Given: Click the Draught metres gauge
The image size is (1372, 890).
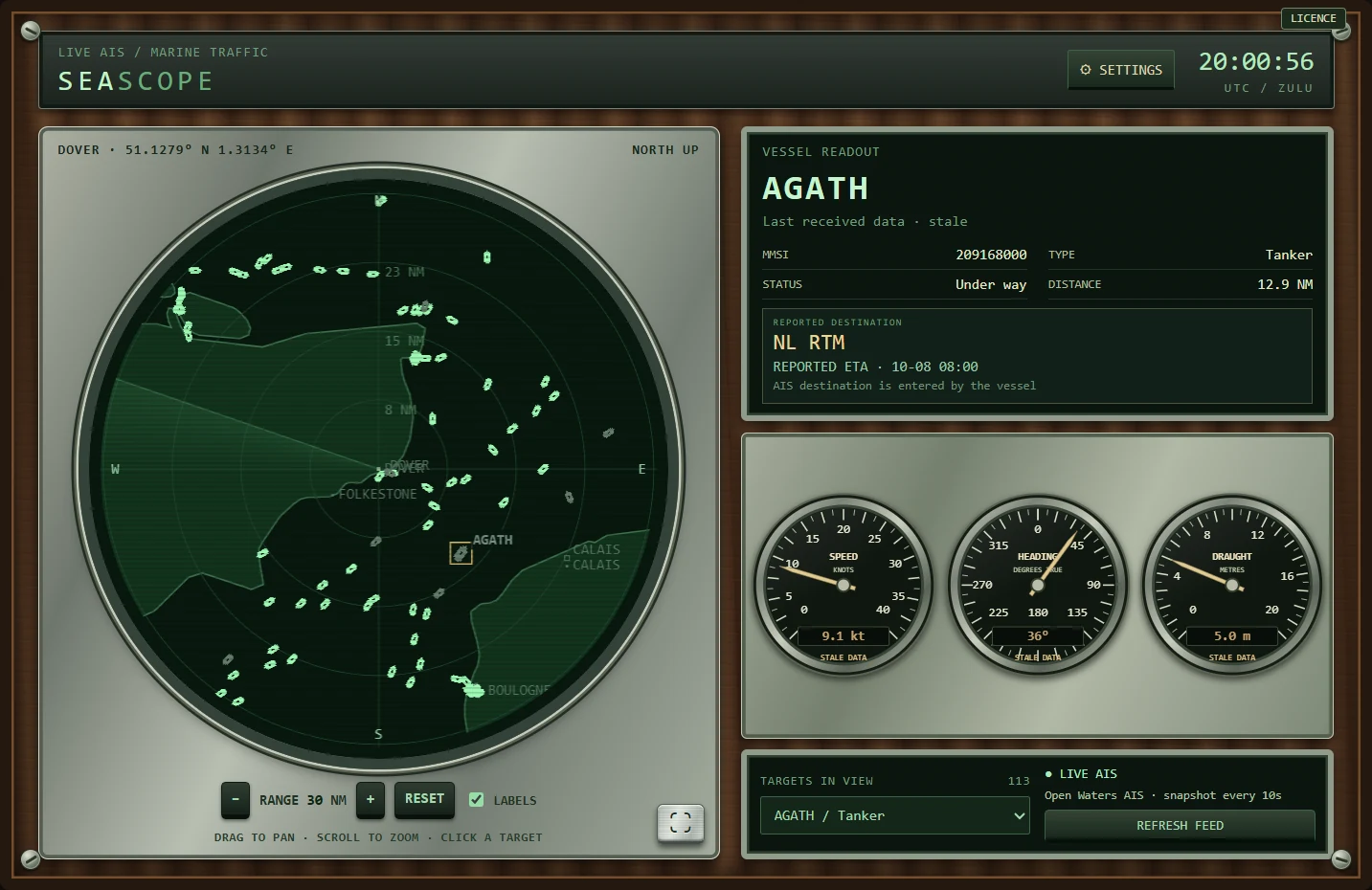Looking at the screenshot, I should tap(1232, 585).
